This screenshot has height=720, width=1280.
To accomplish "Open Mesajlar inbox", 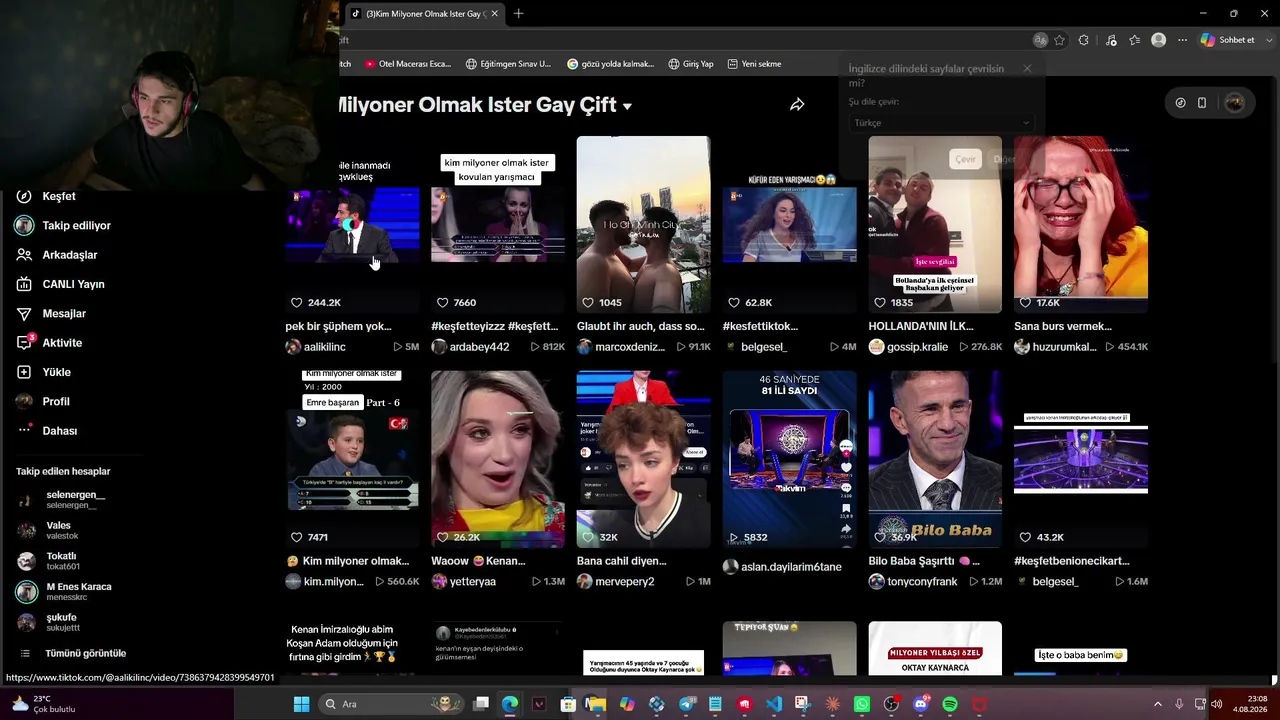I will 51,314.
